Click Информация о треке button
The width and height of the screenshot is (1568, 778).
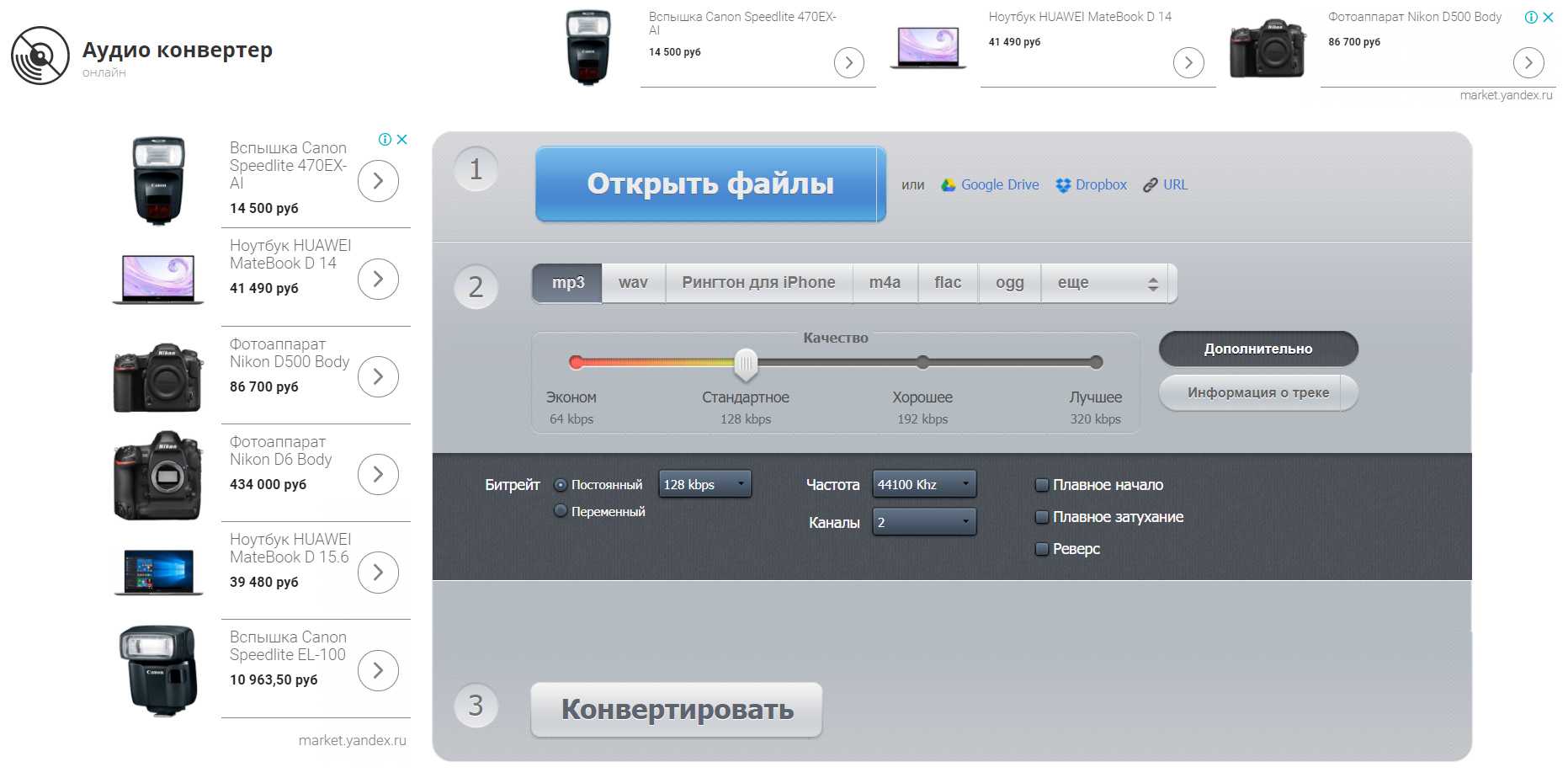[x=1258, y=392]
